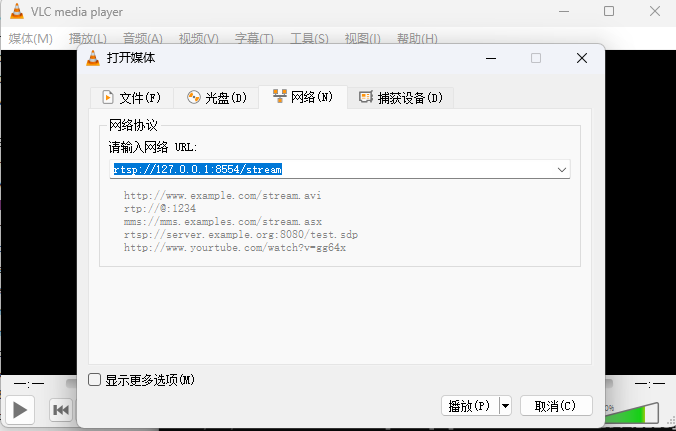Open the 视图(I) menu

[363, 39]
